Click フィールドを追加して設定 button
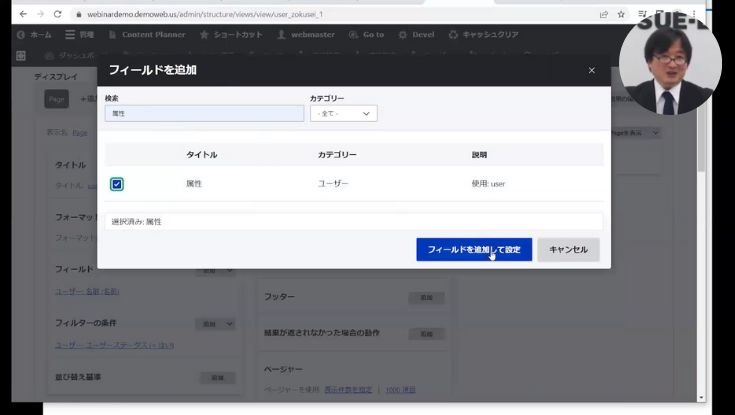Viewport: 735px width, 415px height. pos(474,249)
